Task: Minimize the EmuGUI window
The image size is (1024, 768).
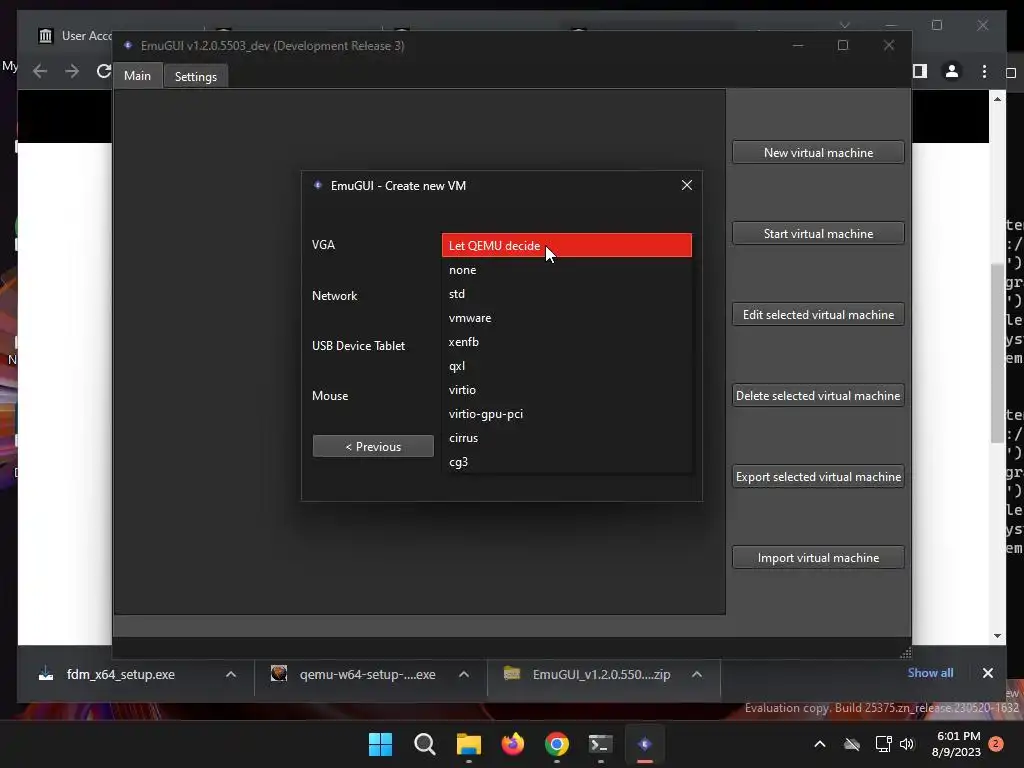Action: [x=797, y=45]
